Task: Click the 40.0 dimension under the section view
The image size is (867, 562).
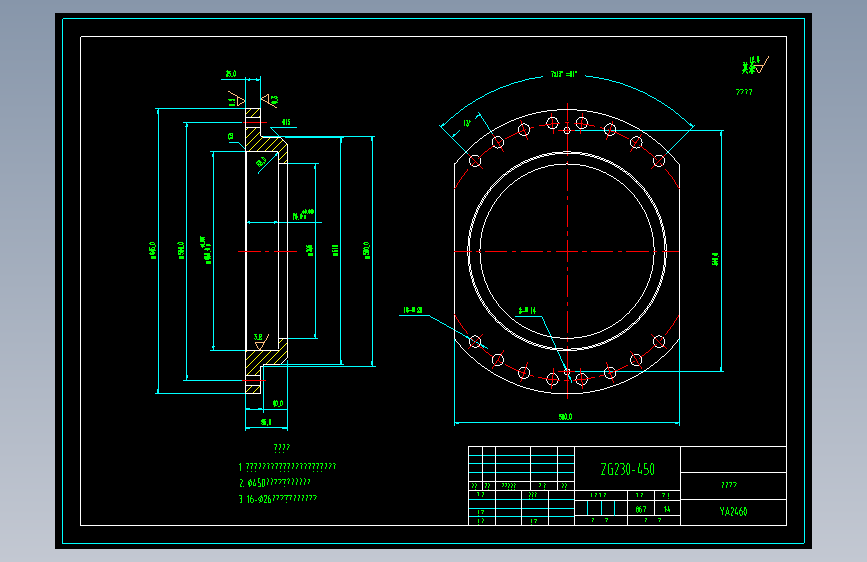Action: point(278,404)
